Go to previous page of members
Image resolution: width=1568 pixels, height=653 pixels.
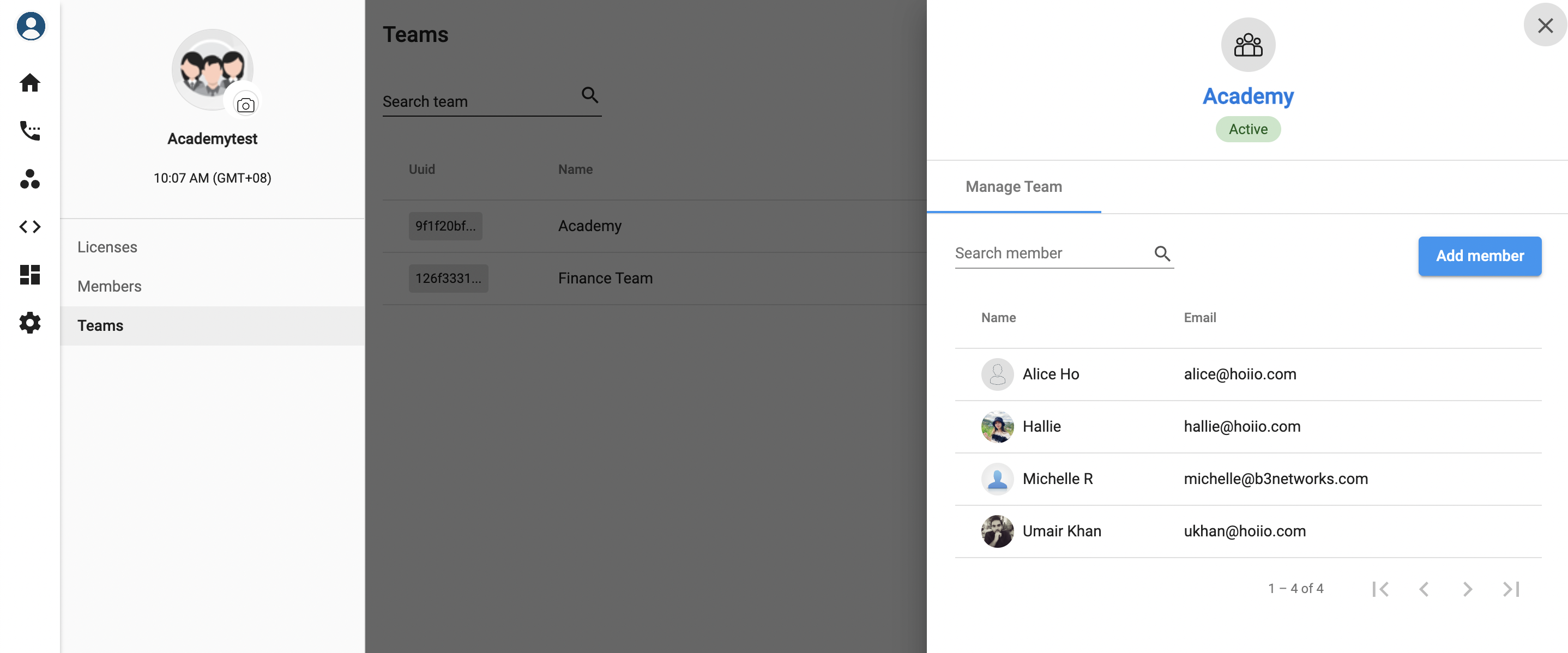pos(1424,589)
